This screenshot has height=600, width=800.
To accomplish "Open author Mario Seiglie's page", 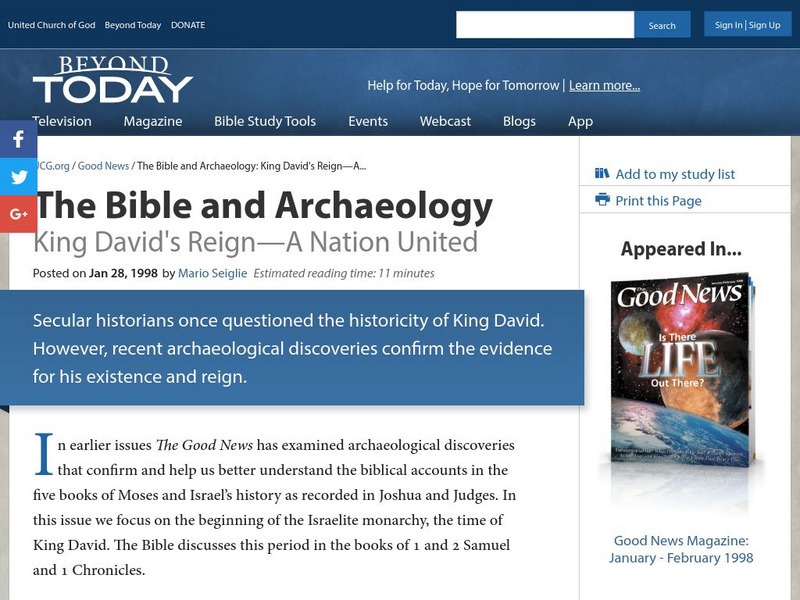I will click(x=213, y=273).
